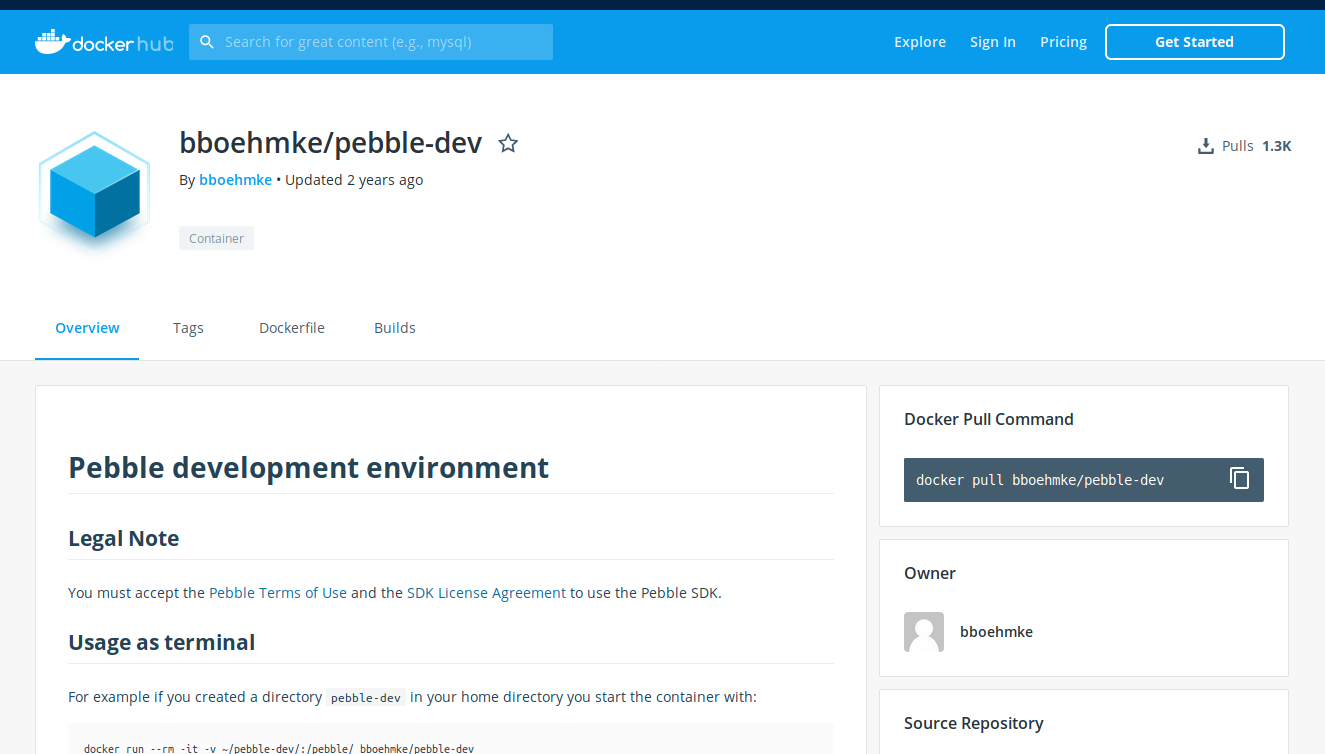Click the Updated 2 years ago text
Screen dimensions: 1325x754
(x=354, y=180)
